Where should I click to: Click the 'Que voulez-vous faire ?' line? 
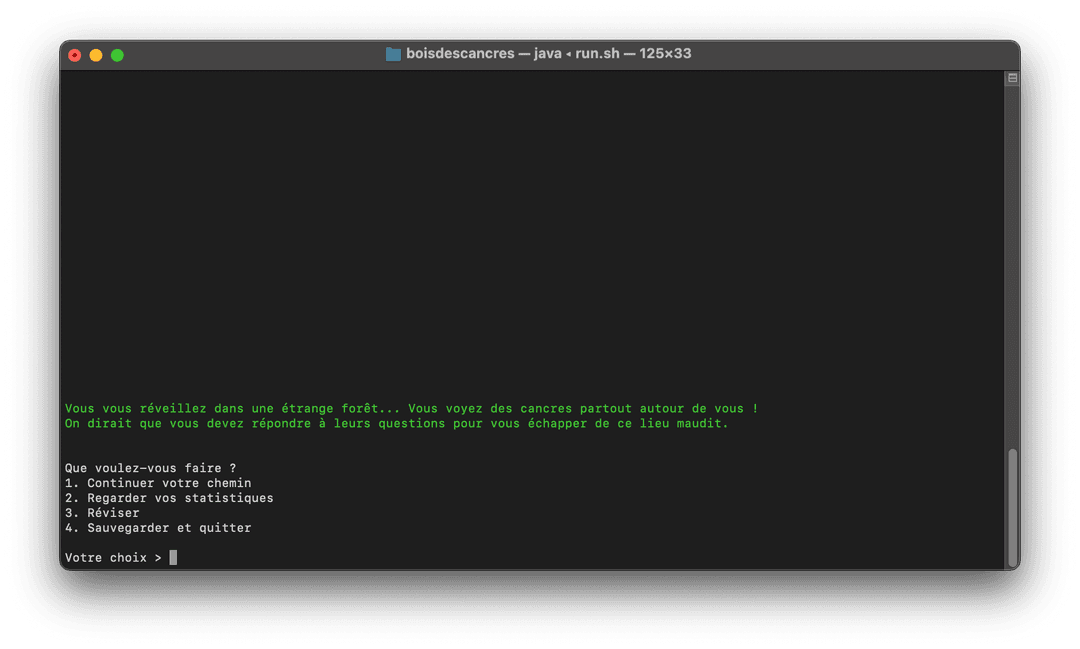[150, 468]
